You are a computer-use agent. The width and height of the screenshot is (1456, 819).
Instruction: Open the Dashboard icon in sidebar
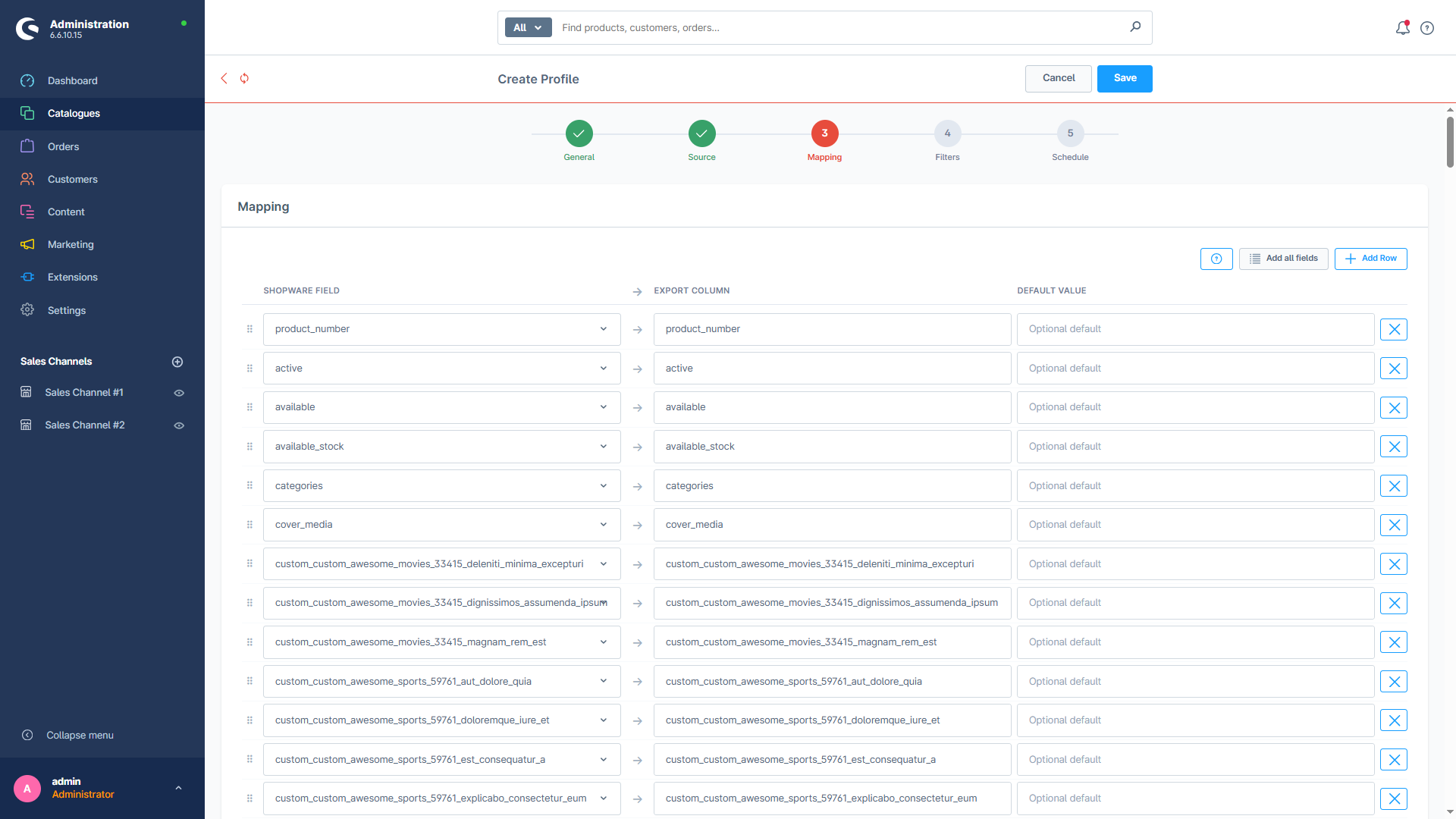27,81
